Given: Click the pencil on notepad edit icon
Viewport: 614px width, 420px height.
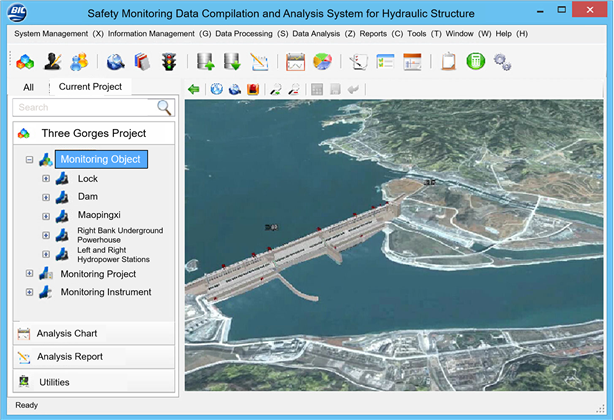Looking at the screenshot, I should pos(259,62).
